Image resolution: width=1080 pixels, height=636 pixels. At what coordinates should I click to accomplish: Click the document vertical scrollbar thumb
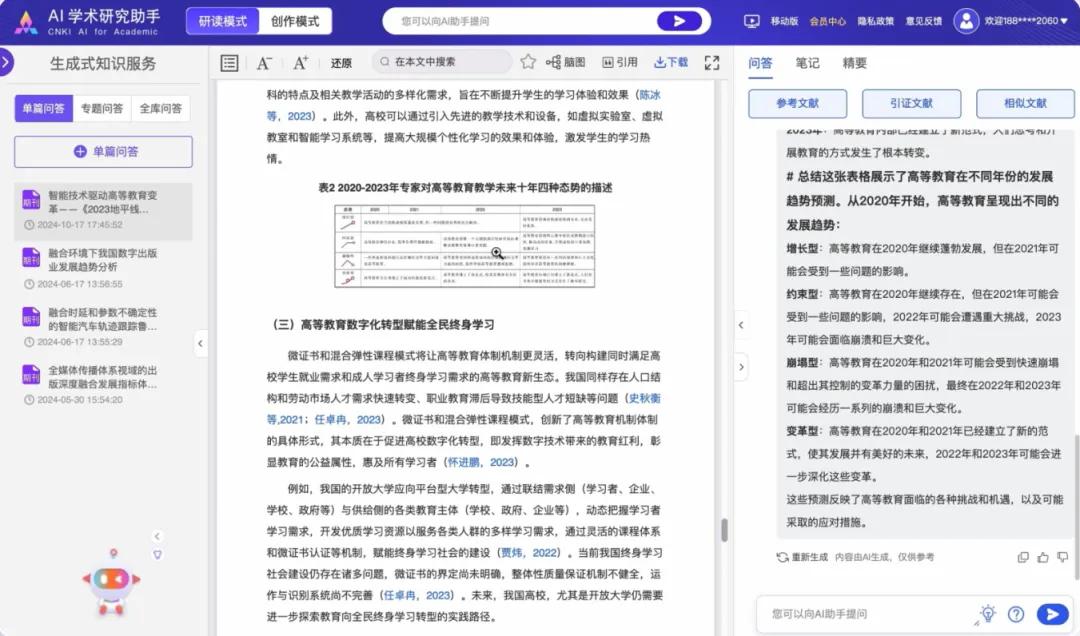724,530
